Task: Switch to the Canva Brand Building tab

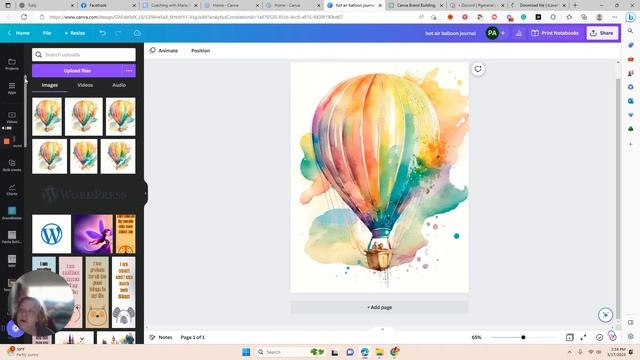Action: (416, 5)
